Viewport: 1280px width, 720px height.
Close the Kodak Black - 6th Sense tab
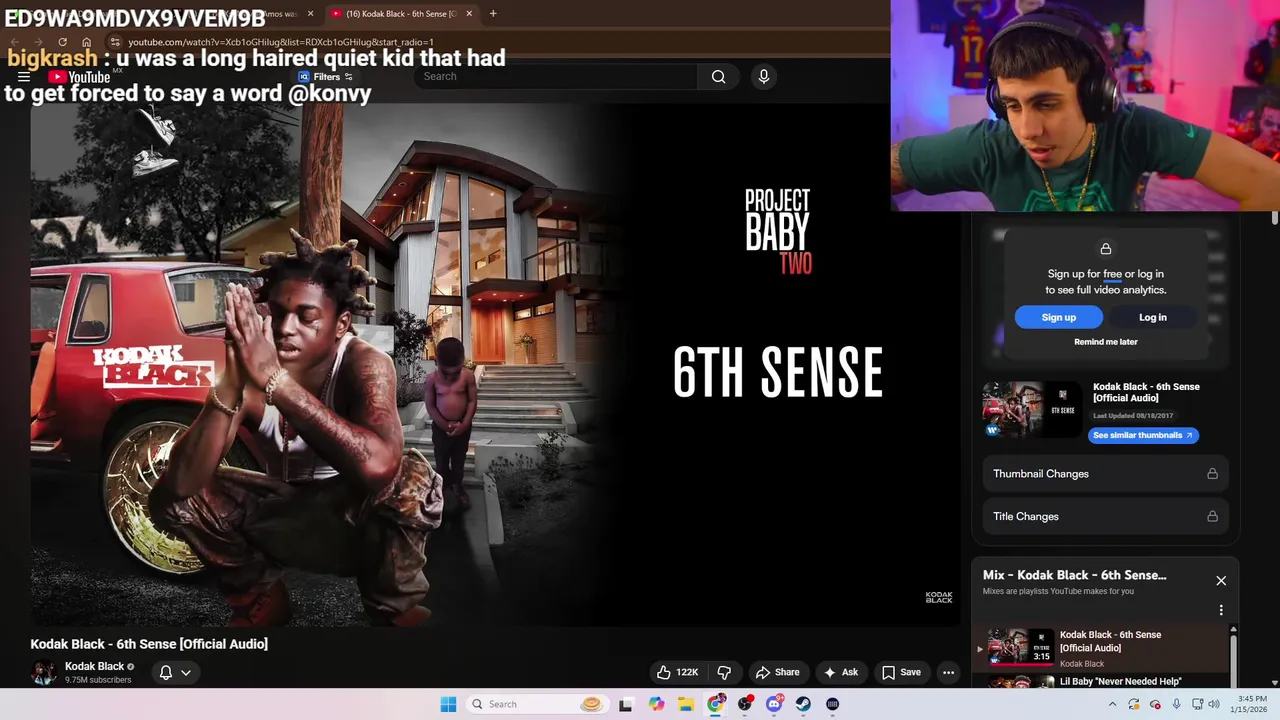click(469, 14)
